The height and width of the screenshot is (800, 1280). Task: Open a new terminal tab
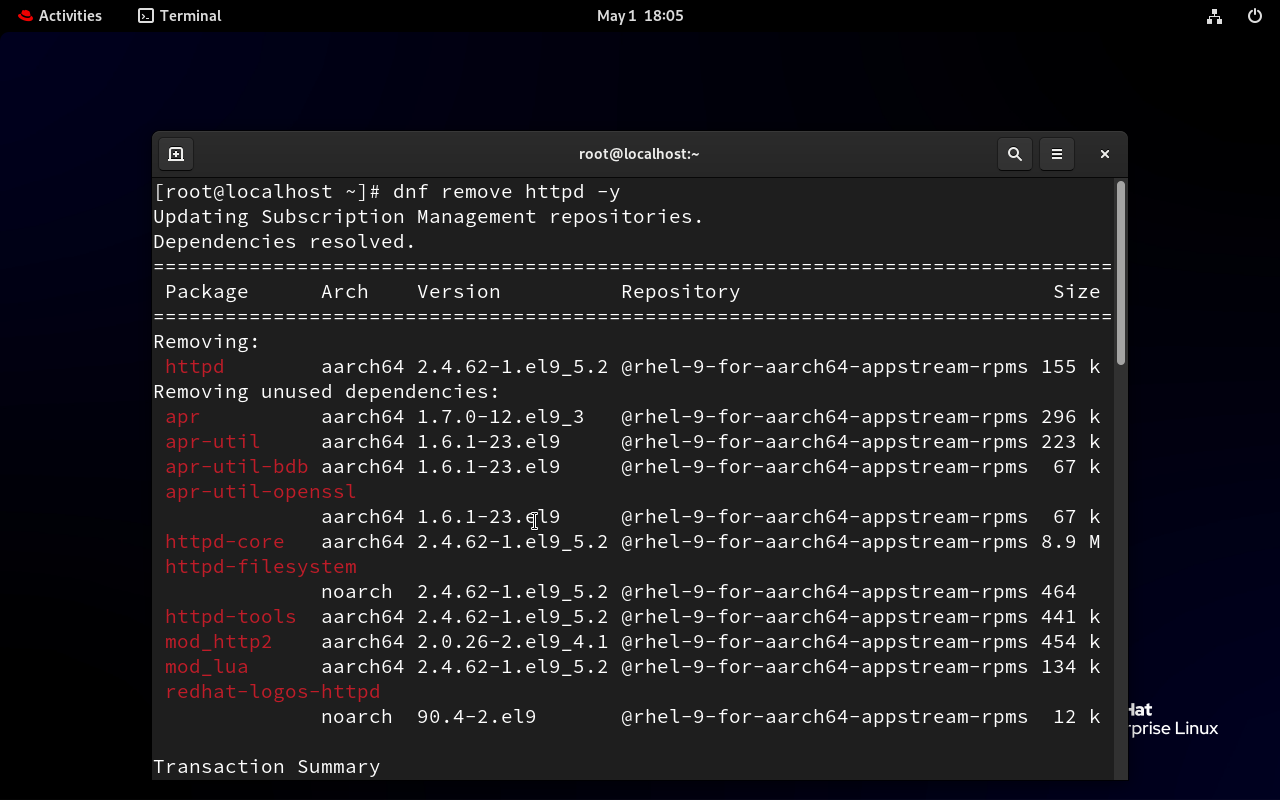coord(176,154)
